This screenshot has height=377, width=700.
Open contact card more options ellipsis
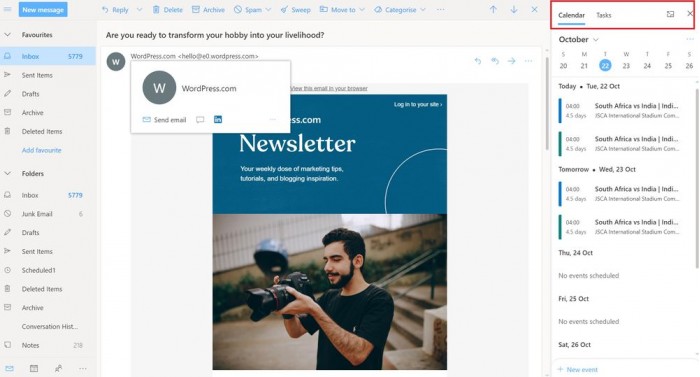(x=273, y=119)
